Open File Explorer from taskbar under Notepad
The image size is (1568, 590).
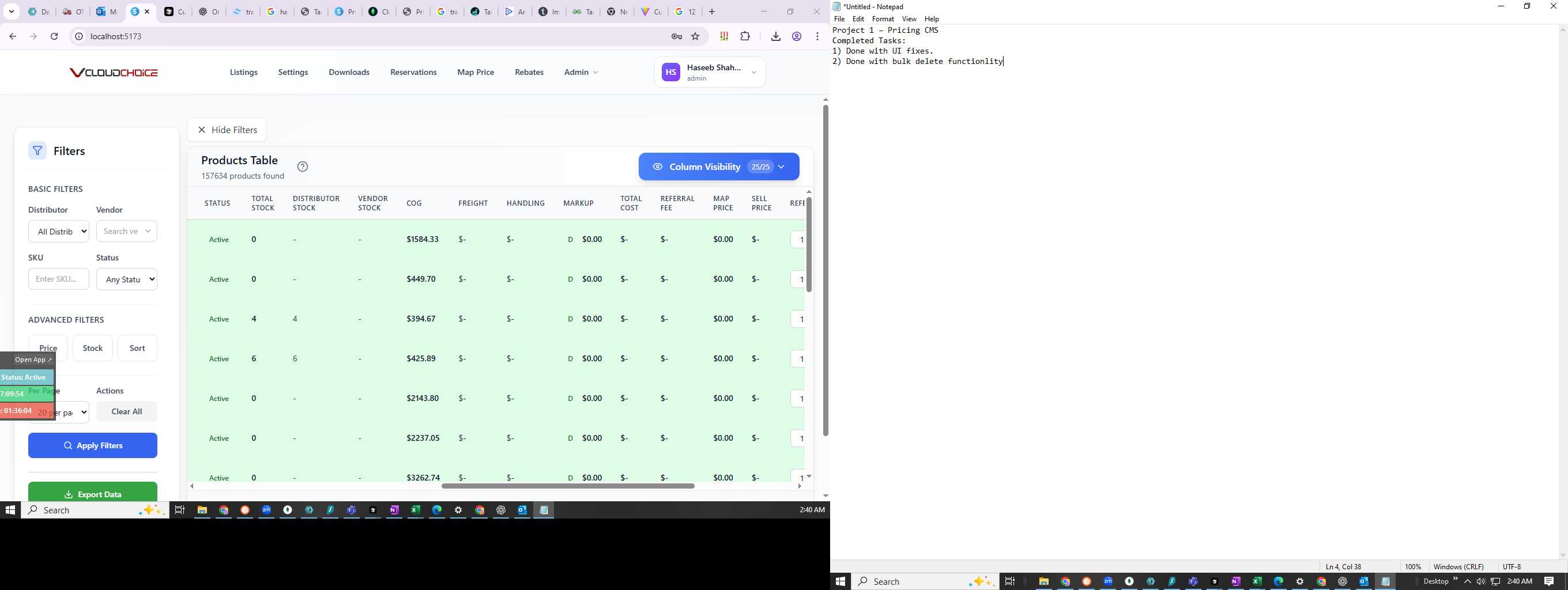(1043, 581)
